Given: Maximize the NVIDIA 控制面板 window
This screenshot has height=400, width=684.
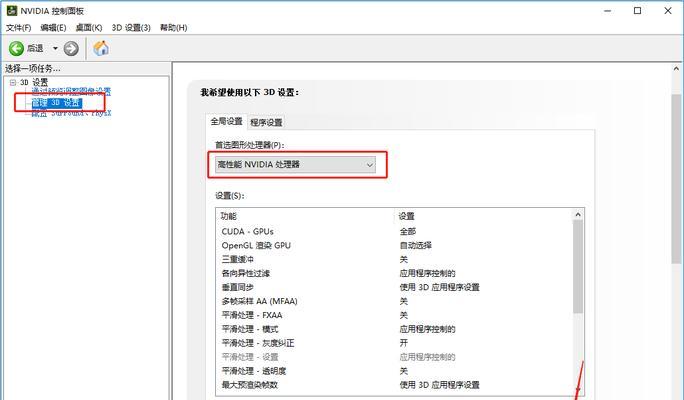Looking at the screenshot, I should coord(637,11).
